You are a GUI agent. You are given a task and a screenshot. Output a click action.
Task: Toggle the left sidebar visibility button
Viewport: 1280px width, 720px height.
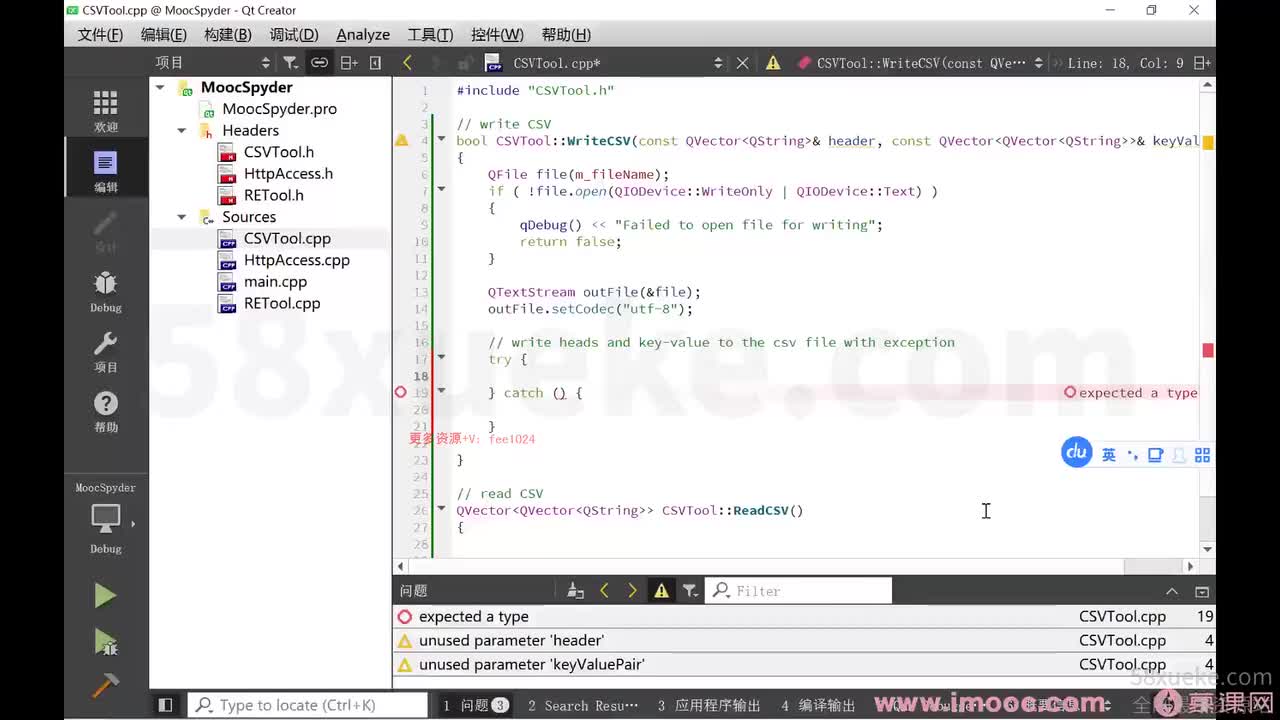166,705
